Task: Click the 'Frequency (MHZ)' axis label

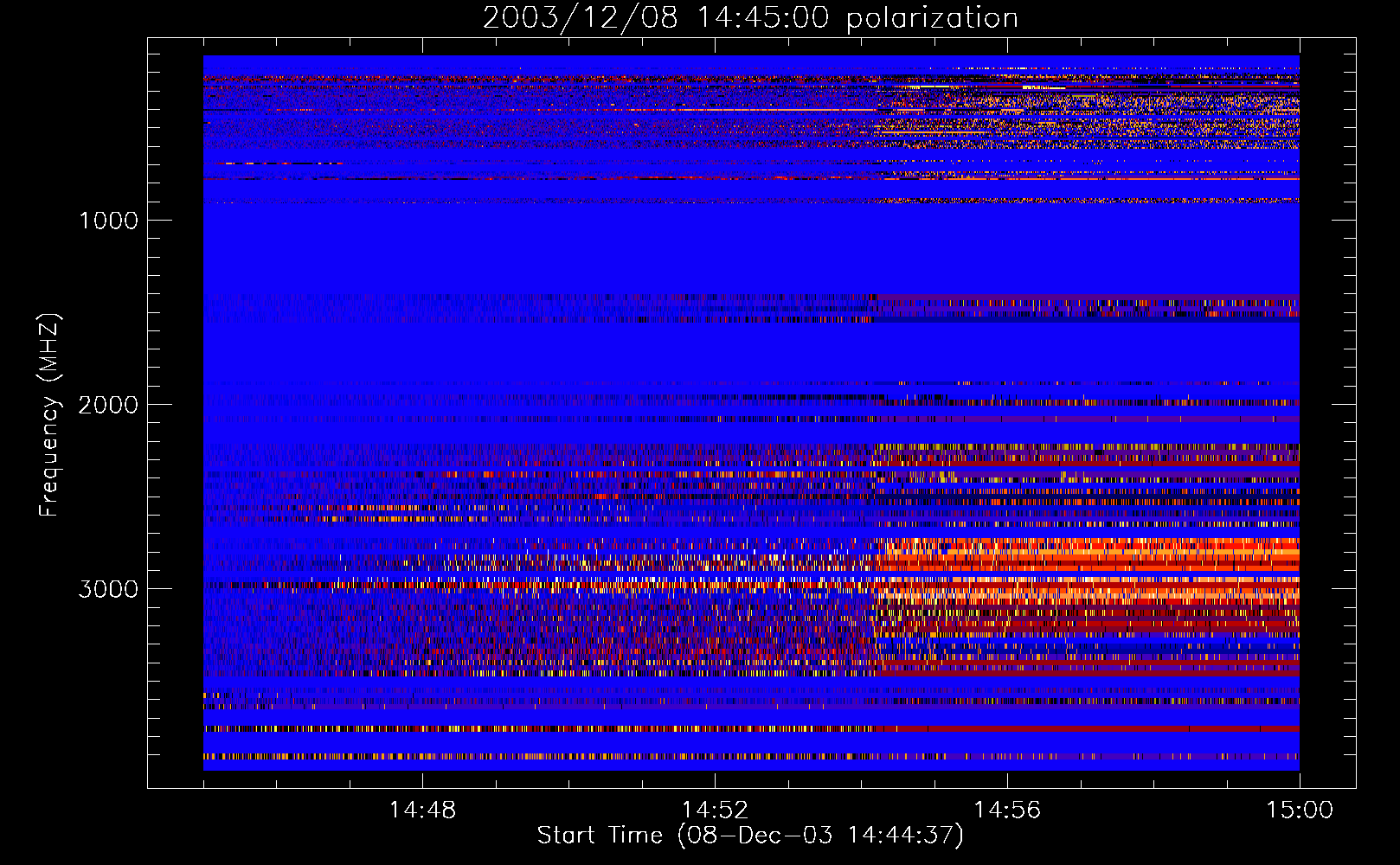Action: (49, 415)
